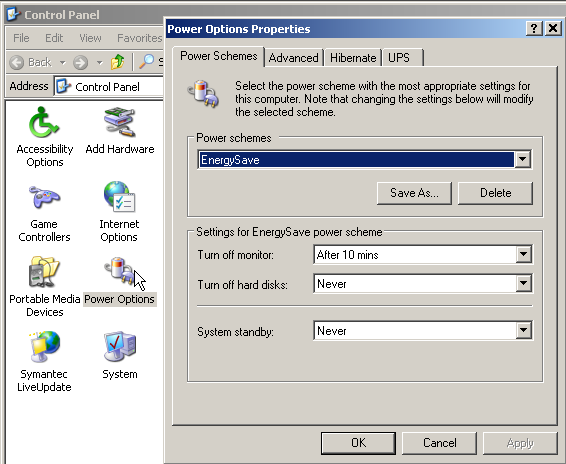Click the Symantec LiveUpdate label text
The height and width of the screenshot is (464, 566).
coord(44,381)
